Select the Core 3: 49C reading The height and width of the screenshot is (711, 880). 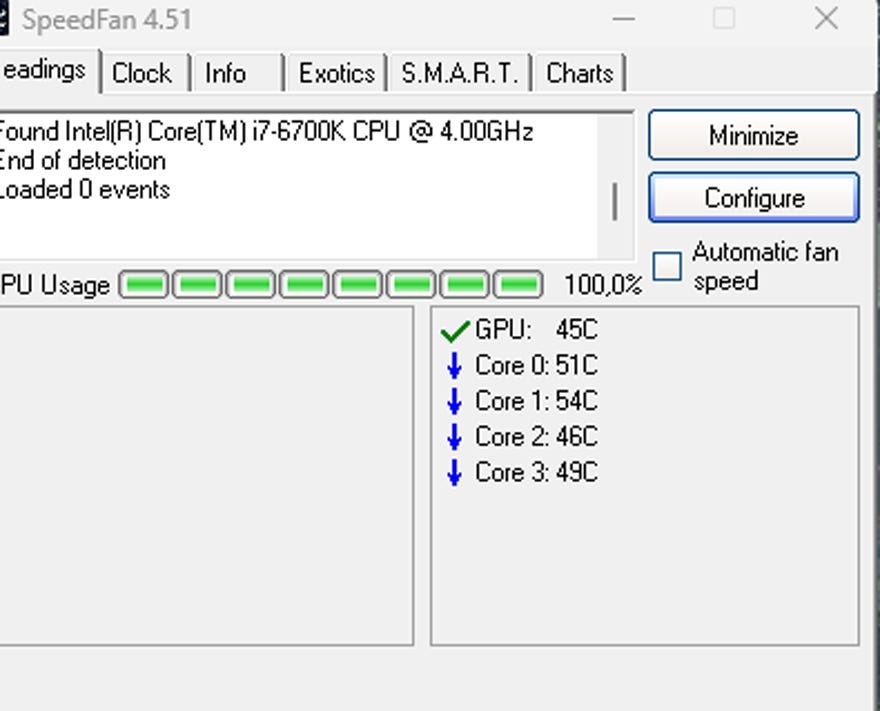click(x=537, y=473)
